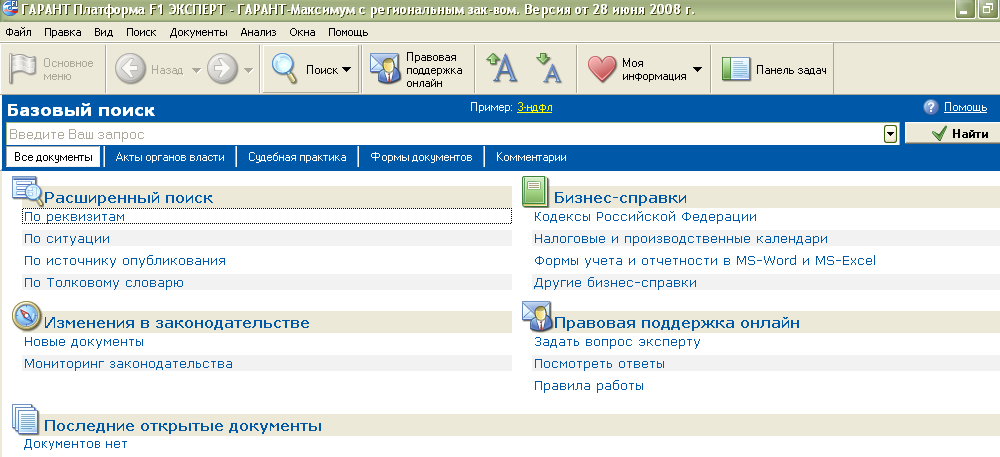Screen dimensions: 1000x457
Task: Open По источнику опубликования link
Action: pos(124,261)
